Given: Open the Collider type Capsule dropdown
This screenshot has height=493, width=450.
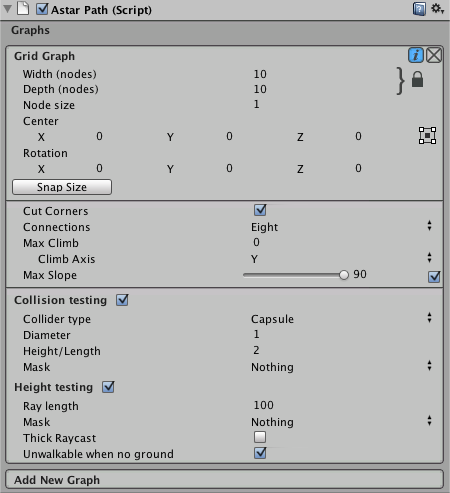Looking at the screenshot, I should click(x=340, y=319).
